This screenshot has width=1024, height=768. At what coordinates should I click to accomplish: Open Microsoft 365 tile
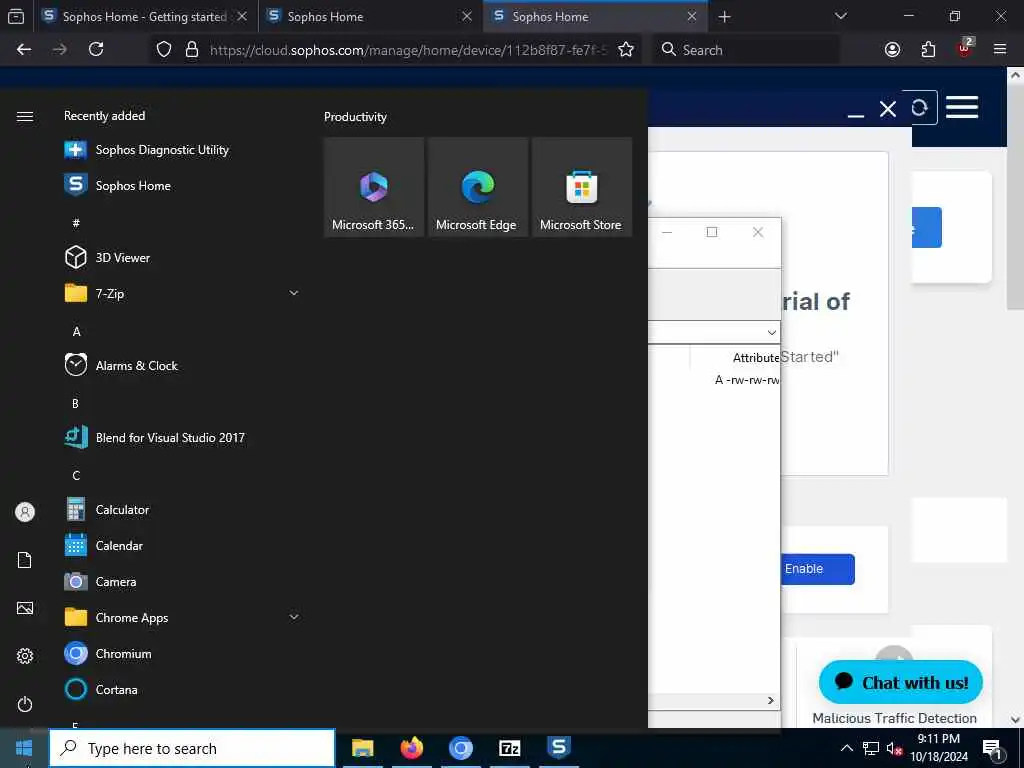[x=374, y=187]
